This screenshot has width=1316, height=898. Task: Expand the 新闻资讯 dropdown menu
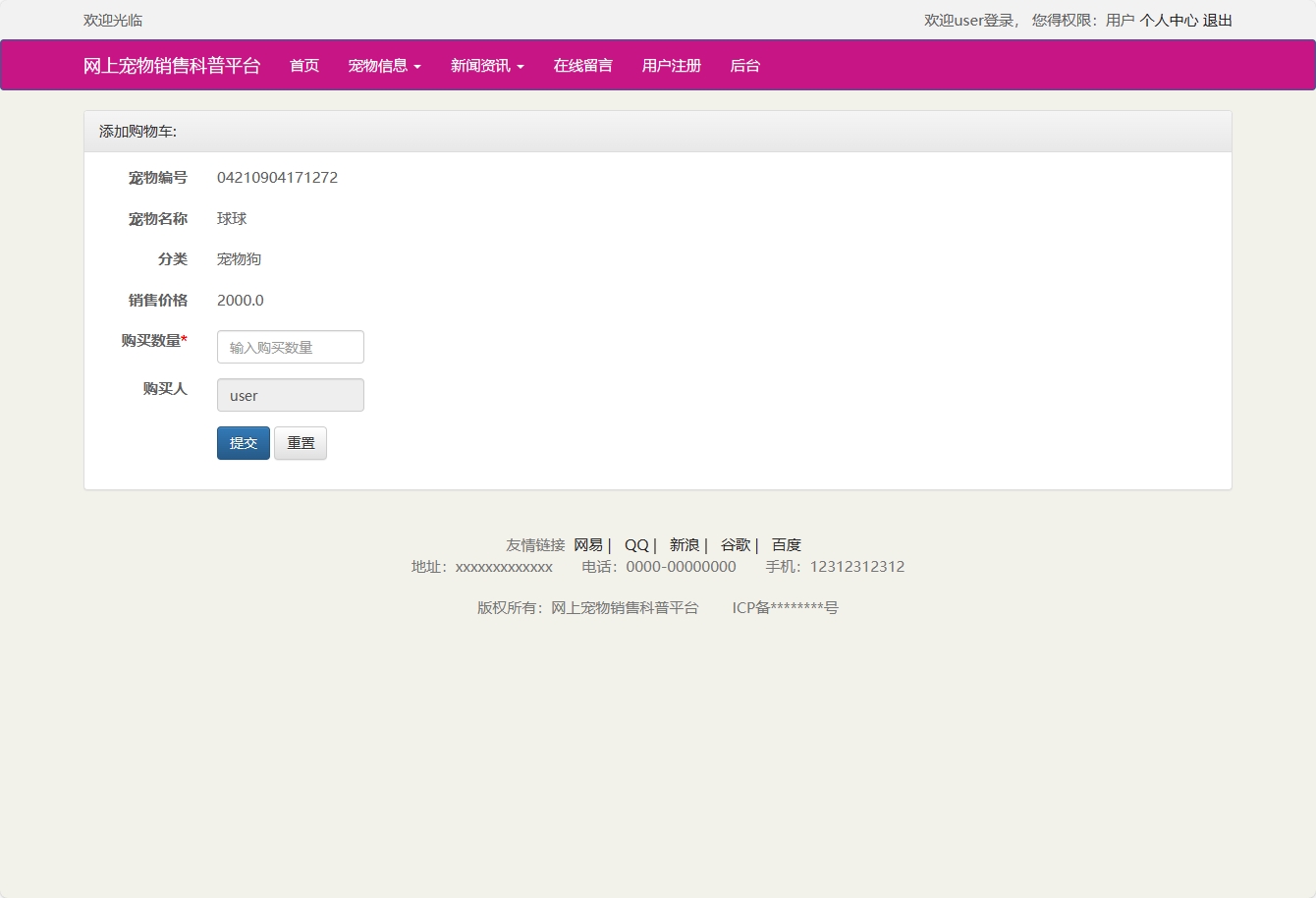point(487,66)
